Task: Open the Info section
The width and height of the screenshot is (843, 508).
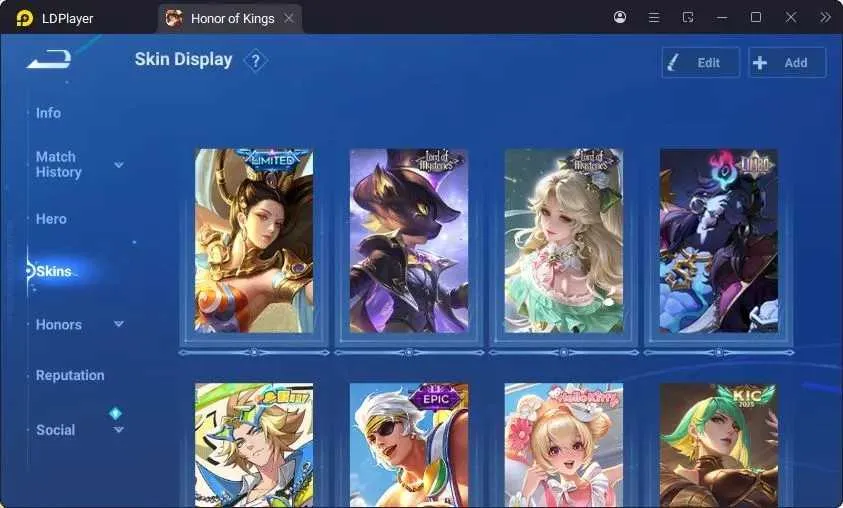Action: [48, 113]
